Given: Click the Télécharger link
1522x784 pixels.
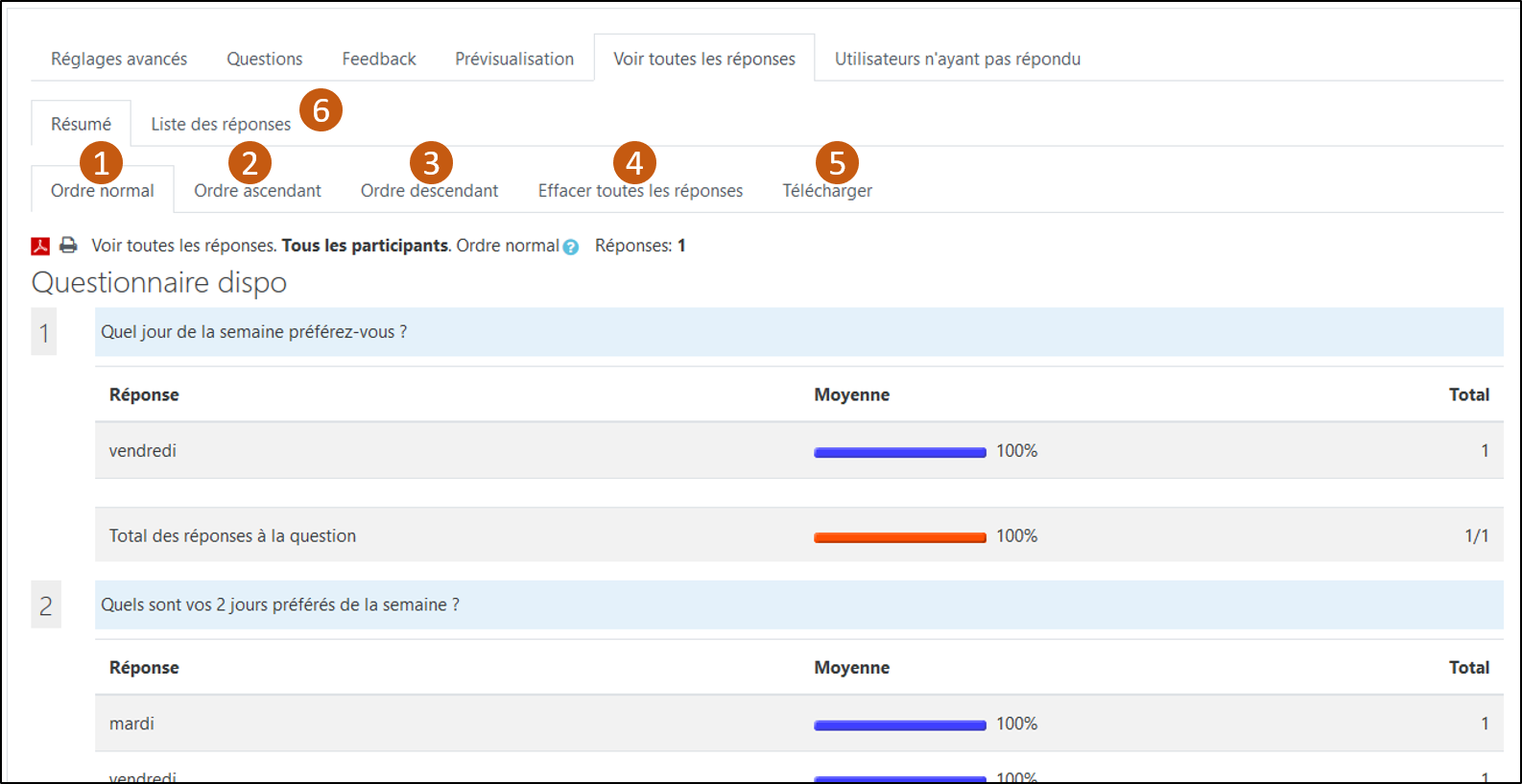Looking at the screenshot, I should [826, 192].
